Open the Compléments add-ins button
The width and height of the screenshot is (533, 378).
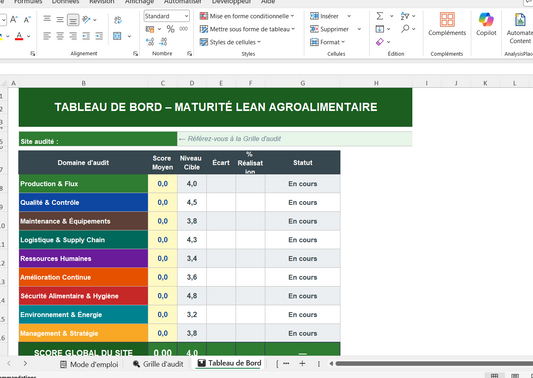[447, 23]
